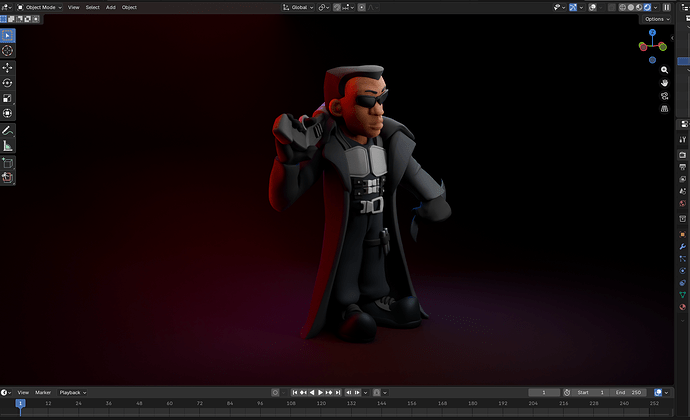
Task: Open the Tool properties tab
Action: coord(683,140)
